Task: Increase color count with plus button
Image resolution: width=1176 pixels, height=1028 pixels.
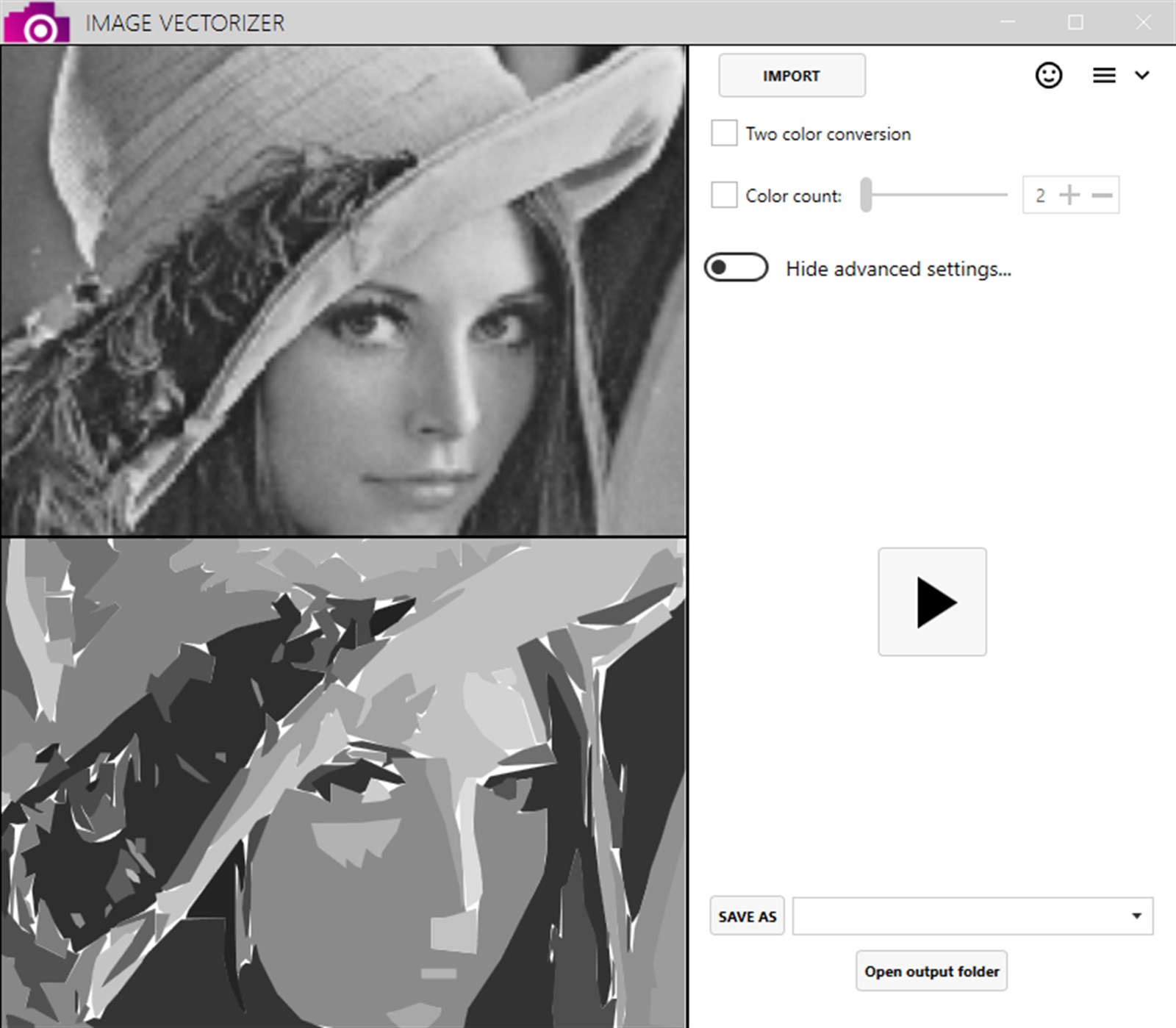Action: 1069,195
